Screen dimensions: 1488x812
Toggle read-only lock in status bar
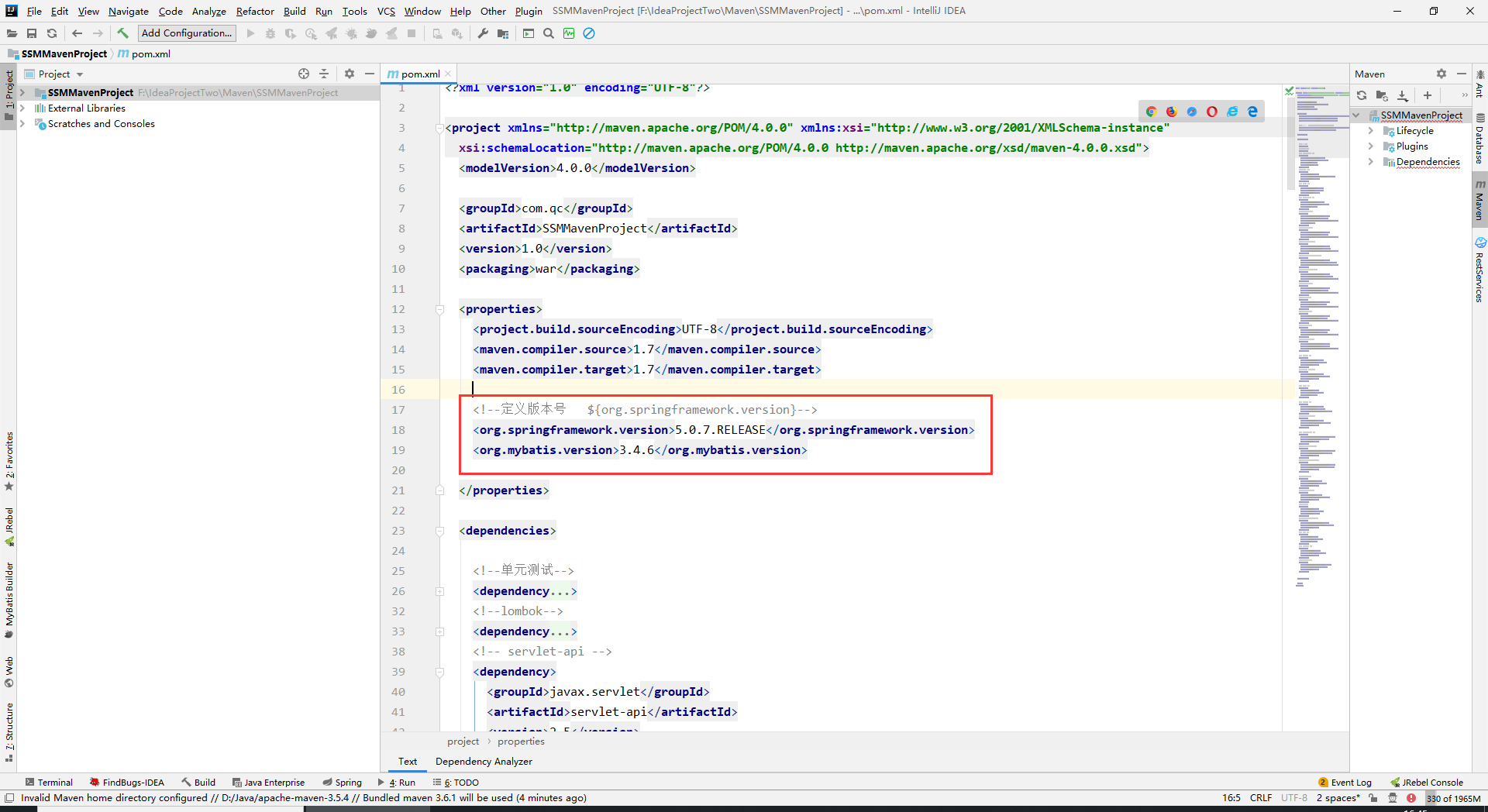pos(1373,798)
